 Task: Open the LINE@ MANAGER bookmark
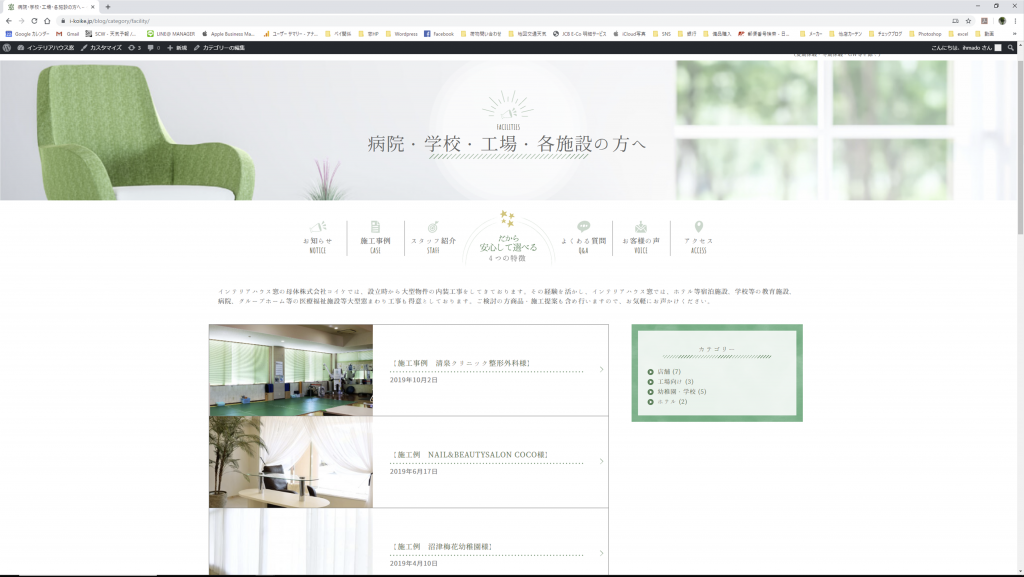coord(170,34)
